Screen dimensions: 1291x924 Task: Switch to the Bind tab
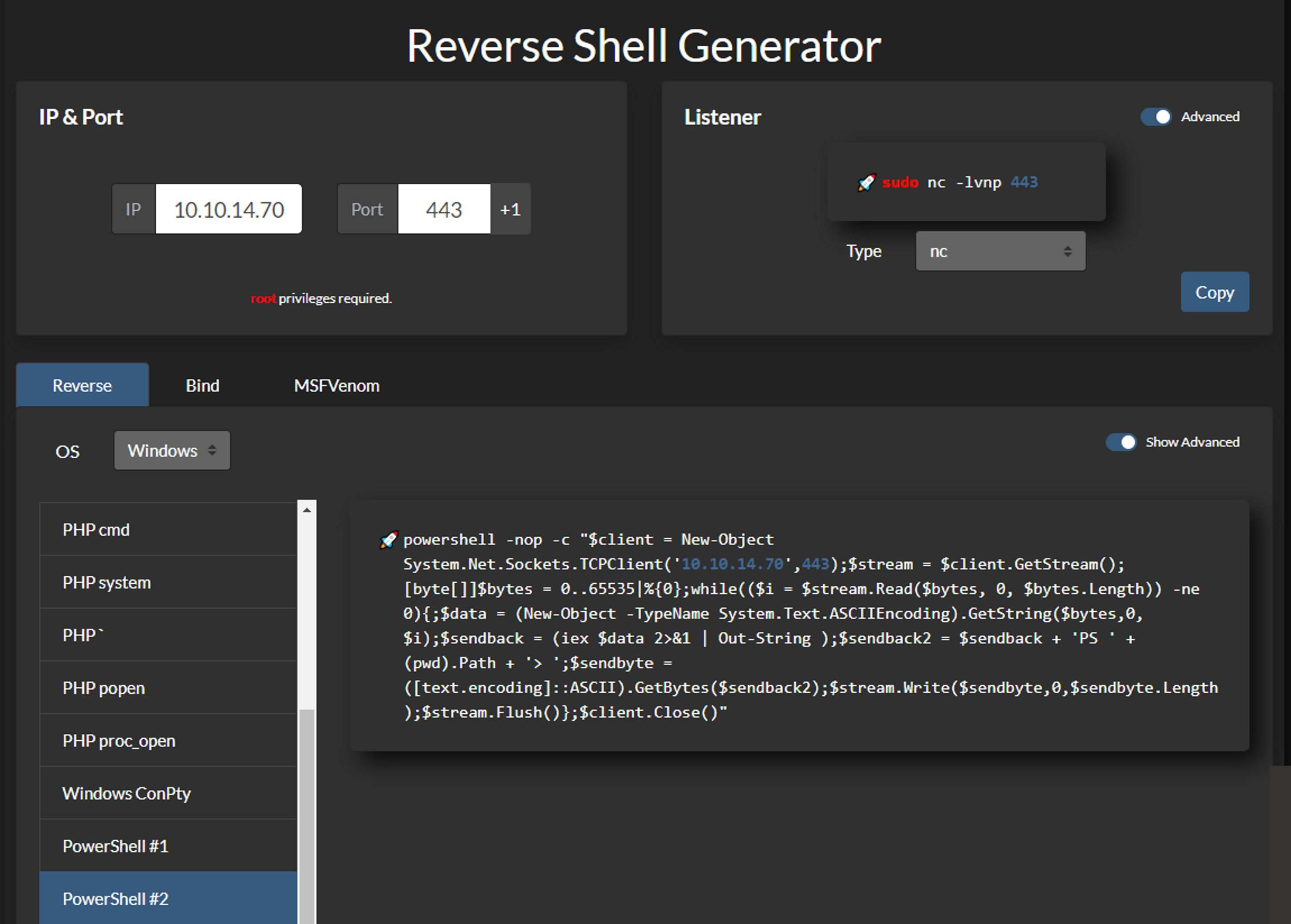coord(202,386)
